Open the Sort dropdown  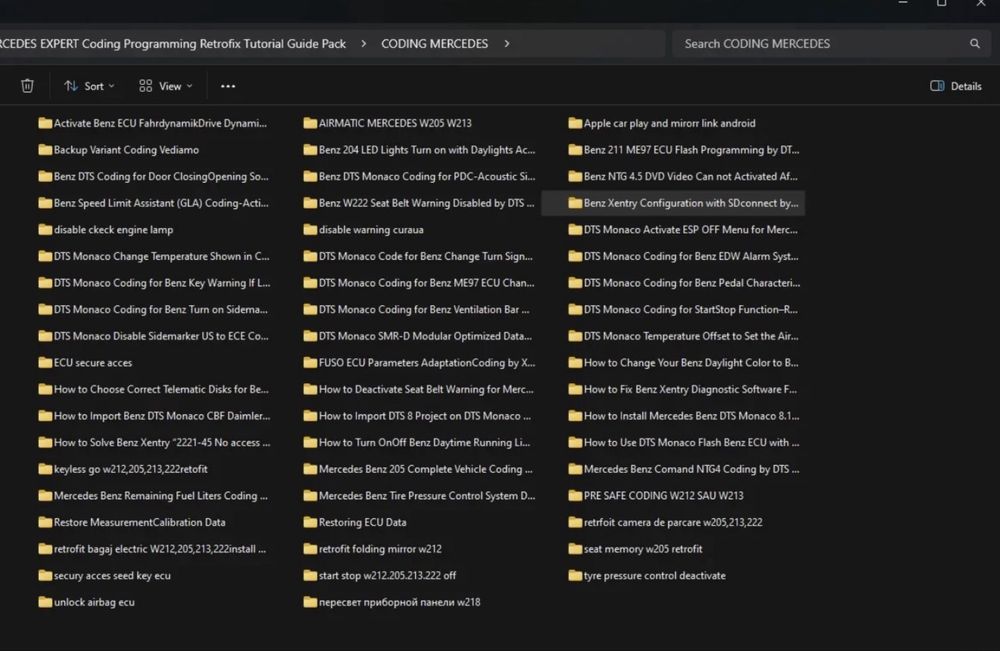[89, 85]
